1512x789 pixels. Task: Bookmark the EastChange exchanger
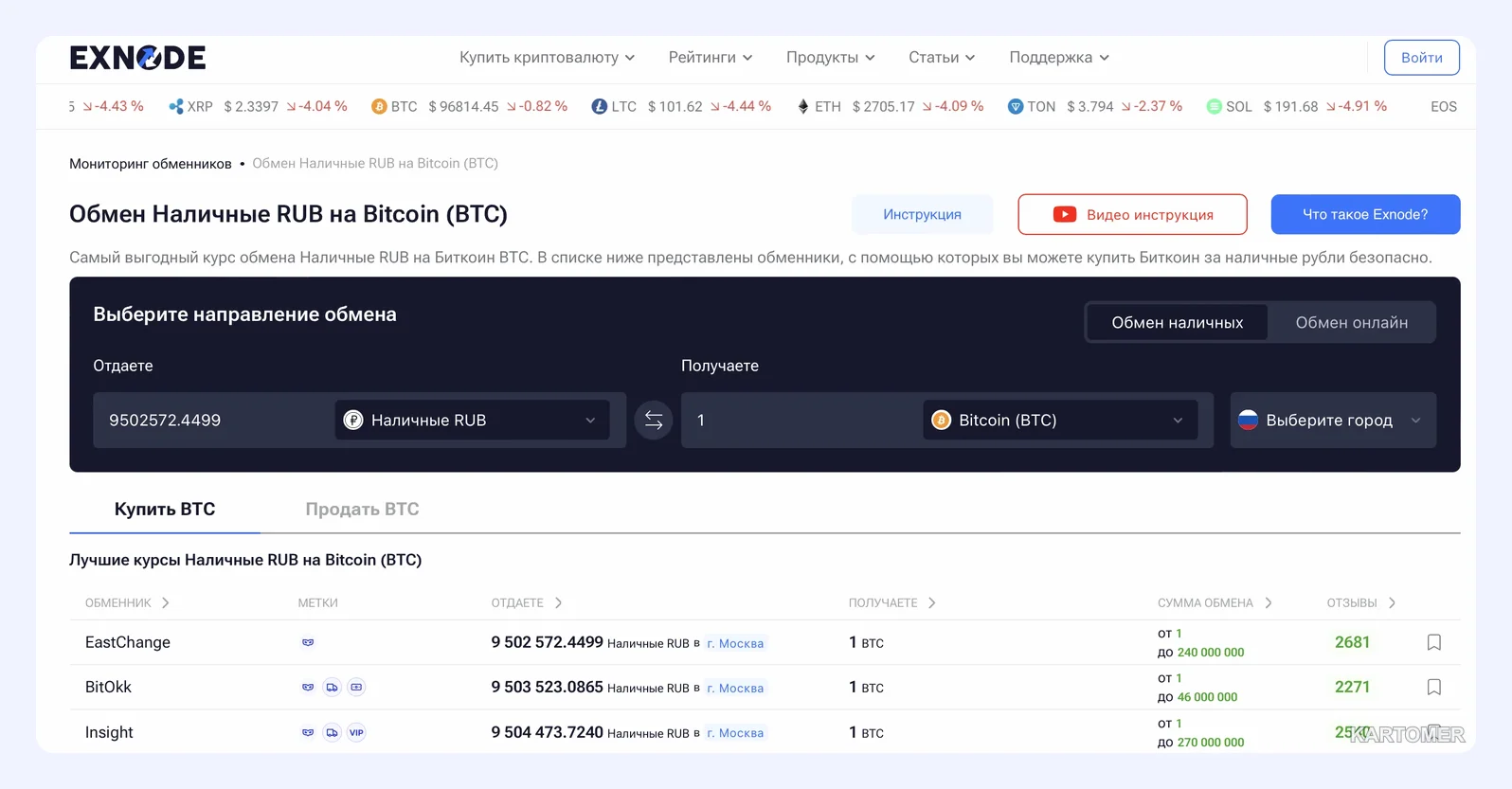1433,642
